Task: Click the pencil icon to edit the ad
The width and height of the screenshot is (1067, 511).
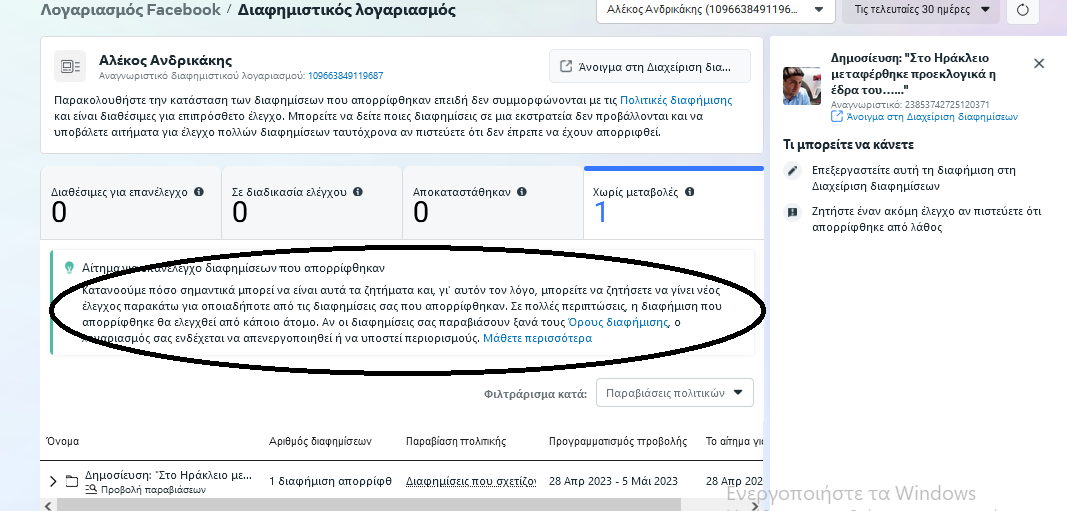Action: point(793,171)
